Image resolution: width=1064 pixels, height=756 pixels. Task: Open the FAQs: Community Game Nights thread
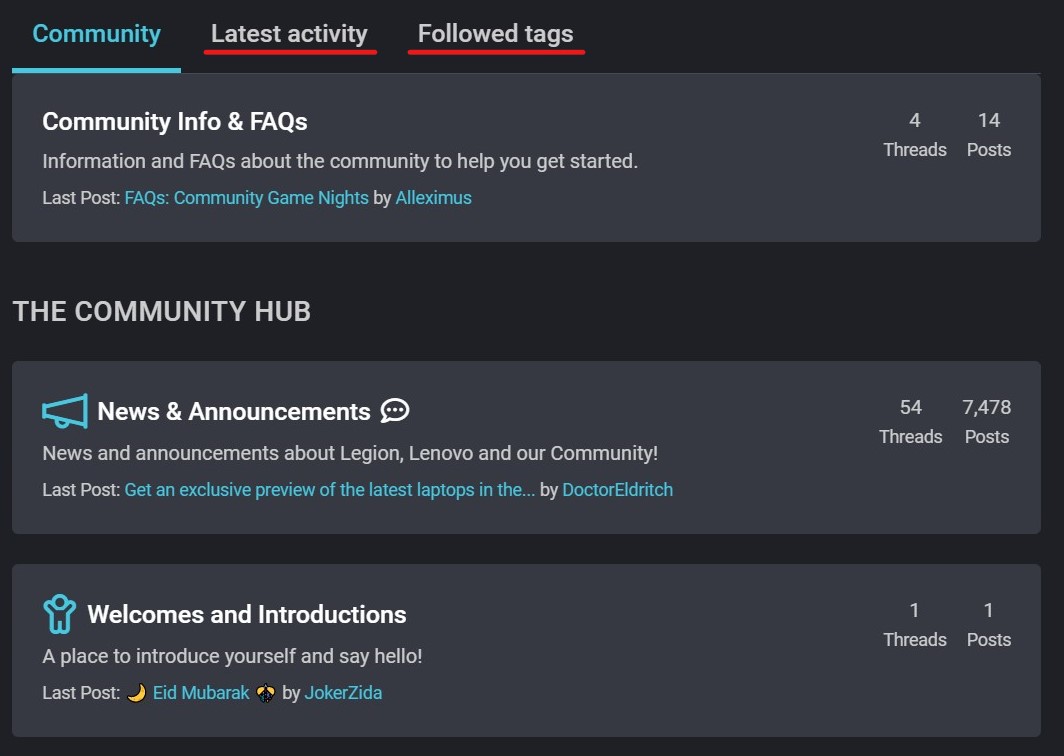(x=246, y=198)
